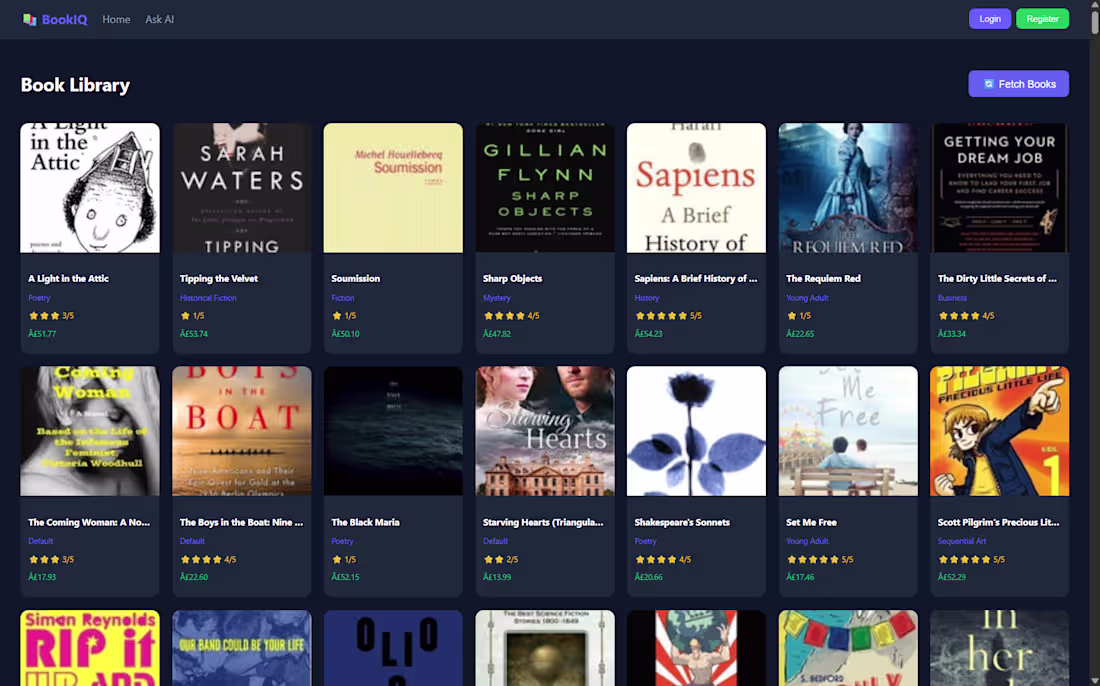Select The Black Maria title
Image resolution: width=1100 pixels, height=686 pixels.
365,523
